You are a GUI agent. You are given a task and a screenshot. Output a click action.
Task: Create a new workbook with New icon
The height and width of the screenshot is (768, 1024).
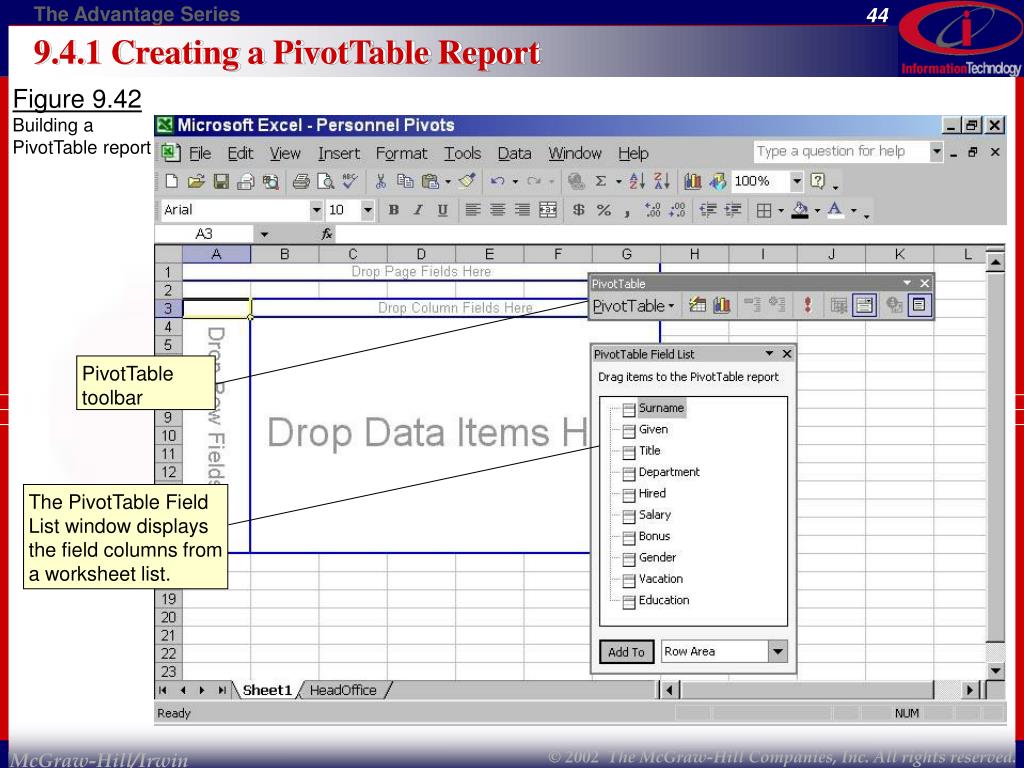[172, 182]
